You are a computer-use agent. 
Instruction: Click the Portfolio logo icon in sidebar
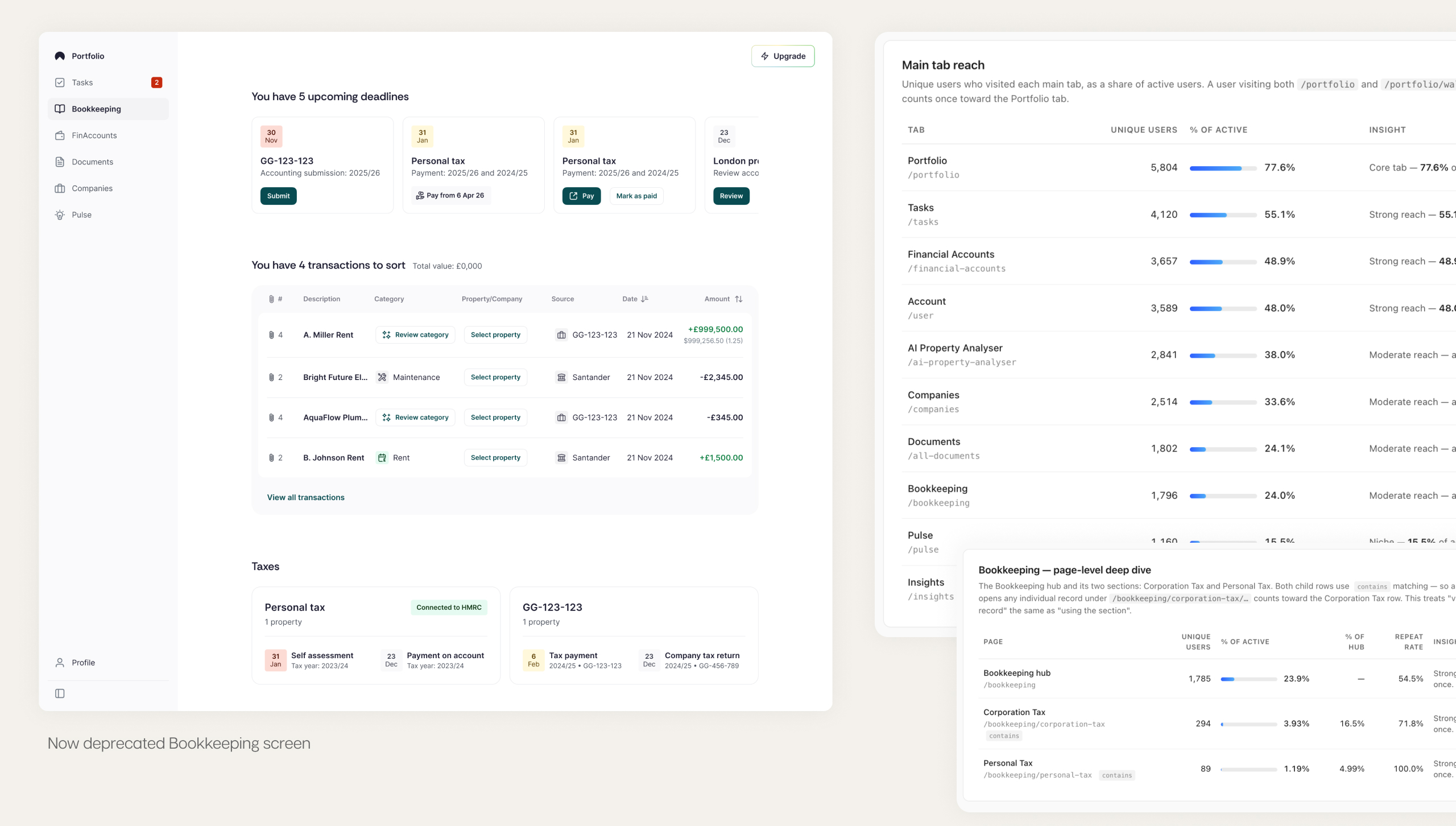[60, 56]
